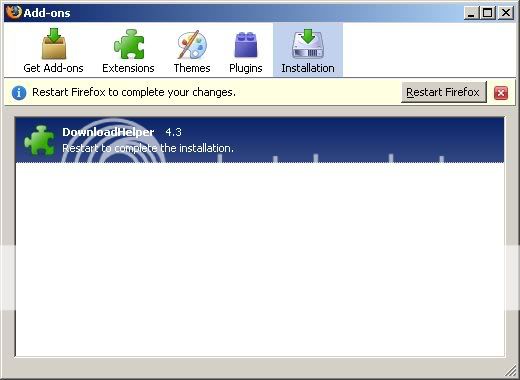Minimize the Add-ons window
520x380 pixels.
coord(471,13)
